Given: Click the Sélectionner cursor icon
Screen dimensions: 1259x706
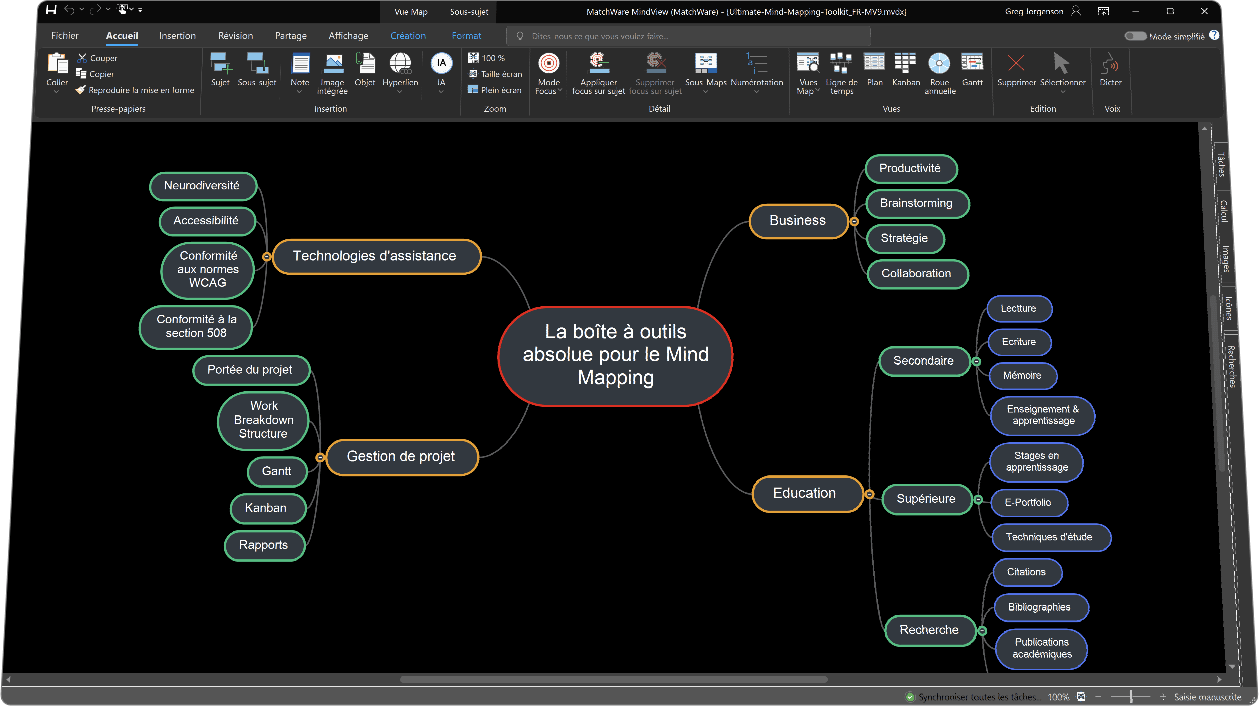Looking at the screenshot, I should pos(1062,63).
